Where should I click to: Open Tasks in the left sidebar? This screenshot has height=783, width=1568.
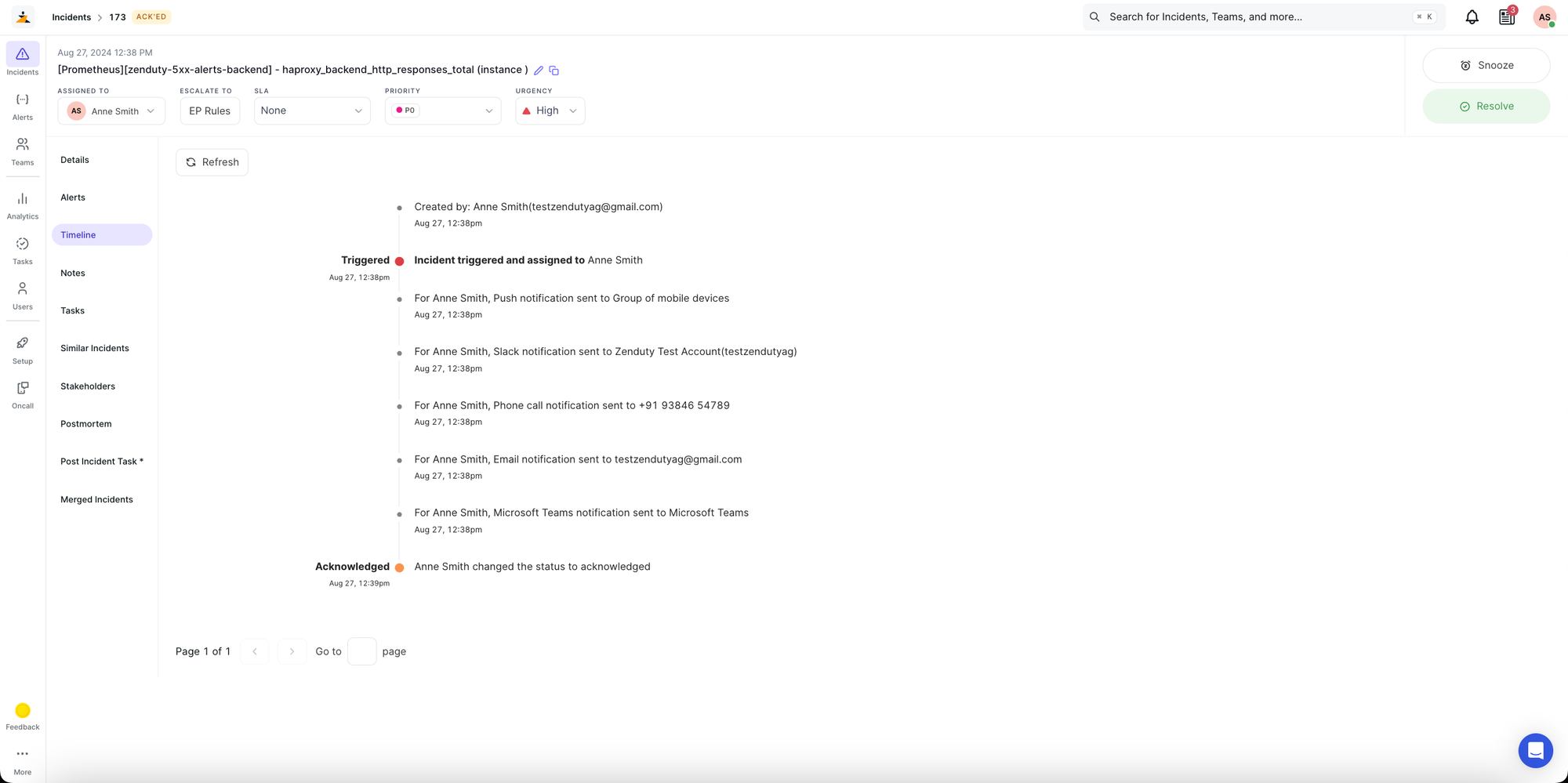23,251
